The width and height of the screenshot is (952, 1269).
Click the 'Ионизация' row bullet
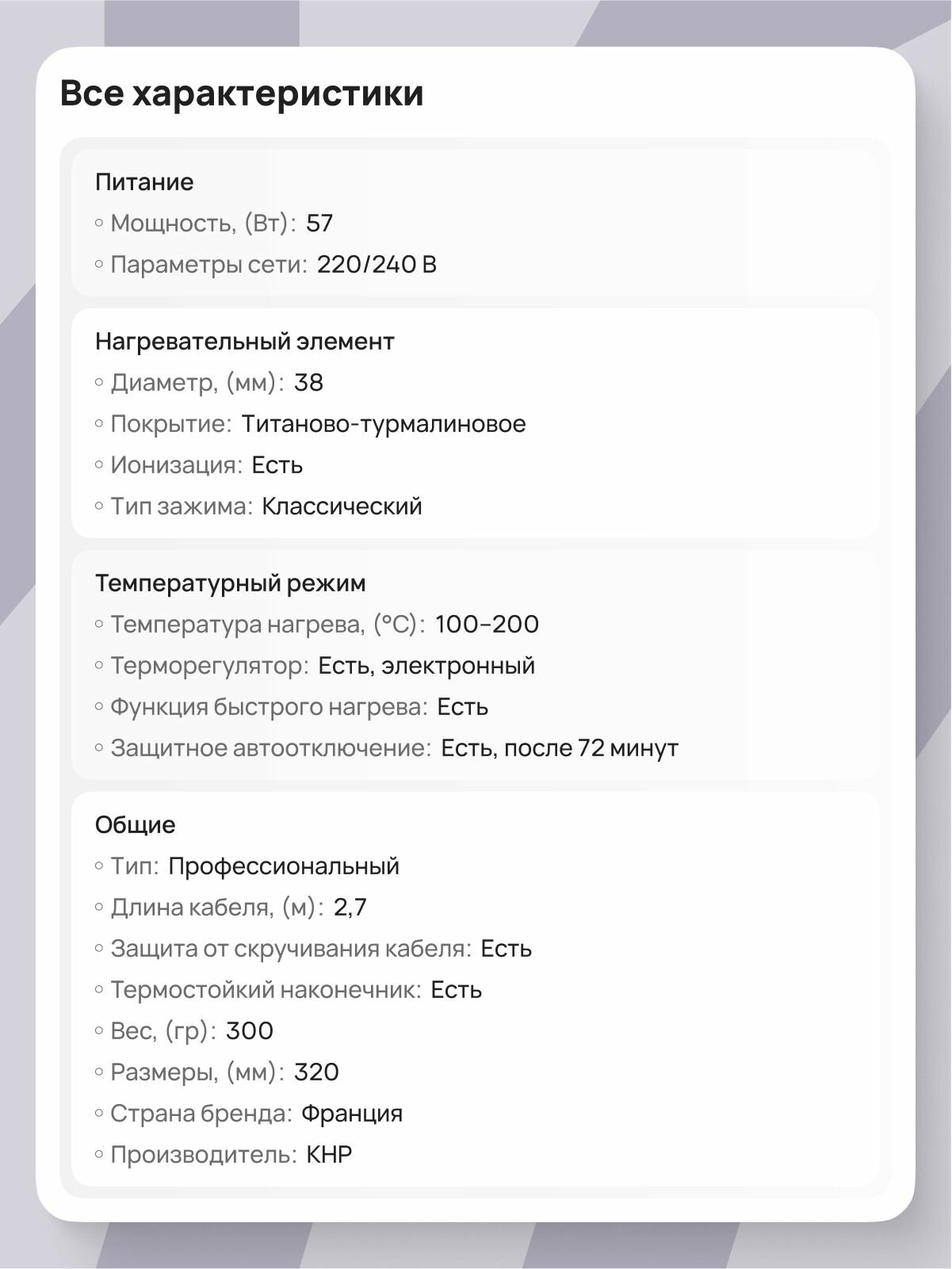click(x=99, y=465)
